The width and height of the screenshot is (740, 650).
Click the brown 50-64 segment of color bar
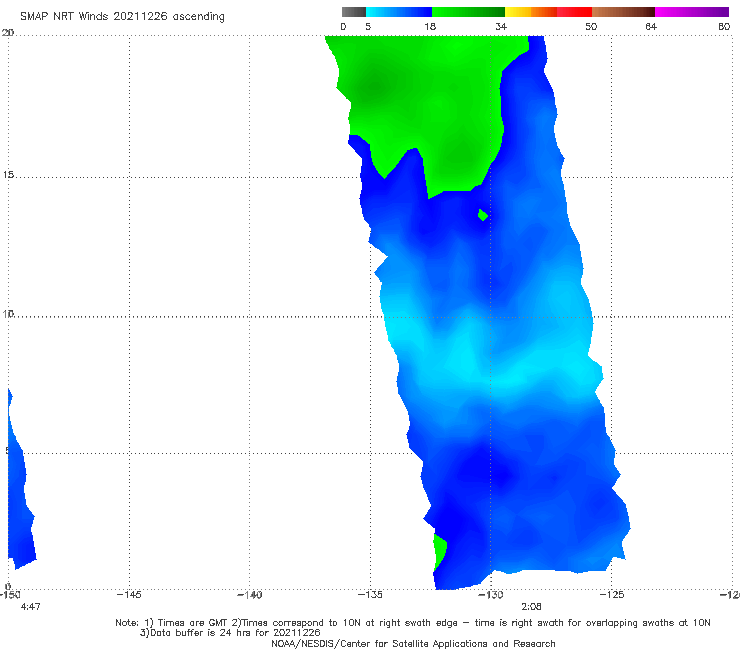pos(623,12)
